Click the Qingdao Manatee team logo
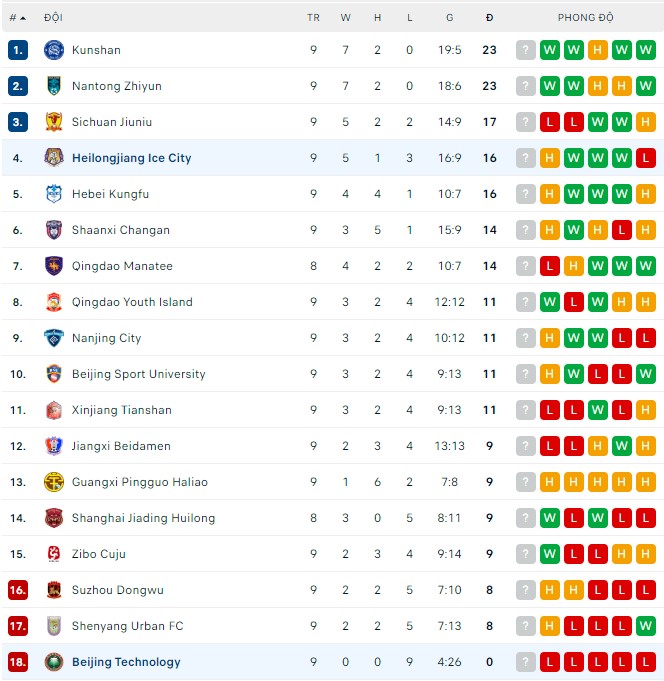This screenshot has height=681, width=664. 54,266
